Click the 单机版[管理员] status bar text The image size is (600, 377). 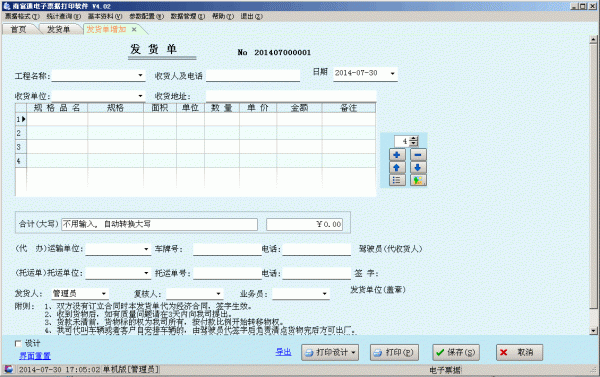click(131, 369)
